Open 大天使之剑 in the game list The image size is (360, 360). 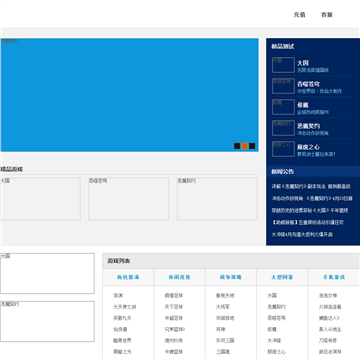click(x=124, y=307)
